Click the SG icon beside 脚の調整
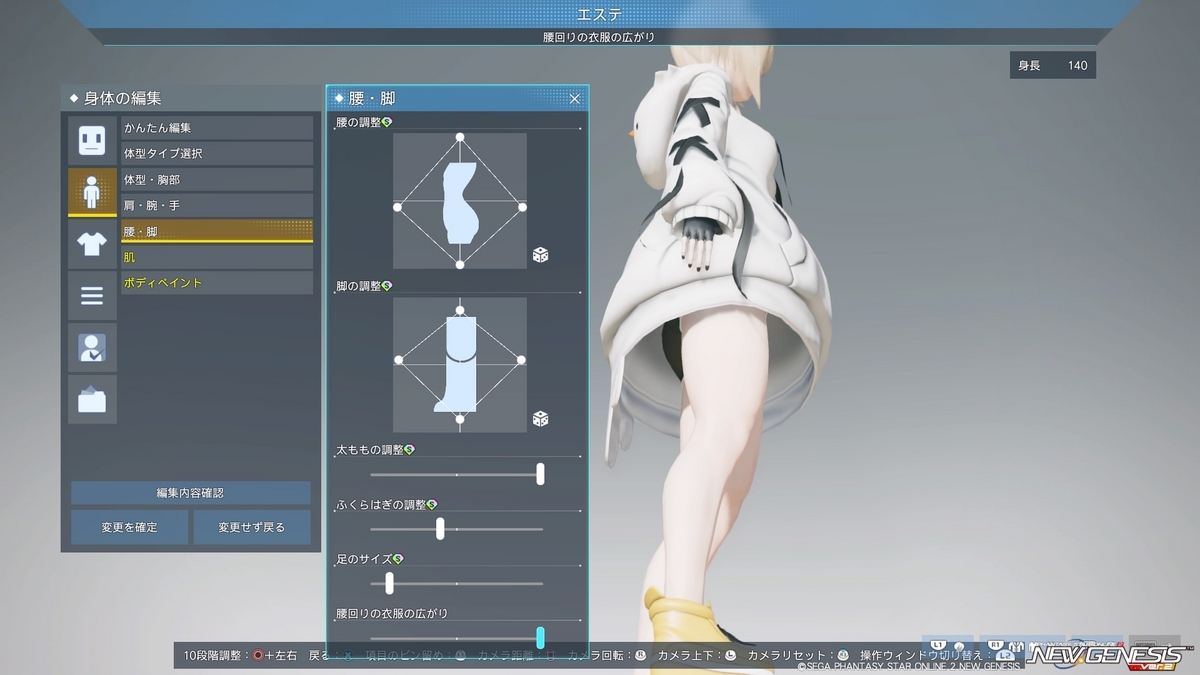Viewport: 1200px width, 675px height. point(387,286)
